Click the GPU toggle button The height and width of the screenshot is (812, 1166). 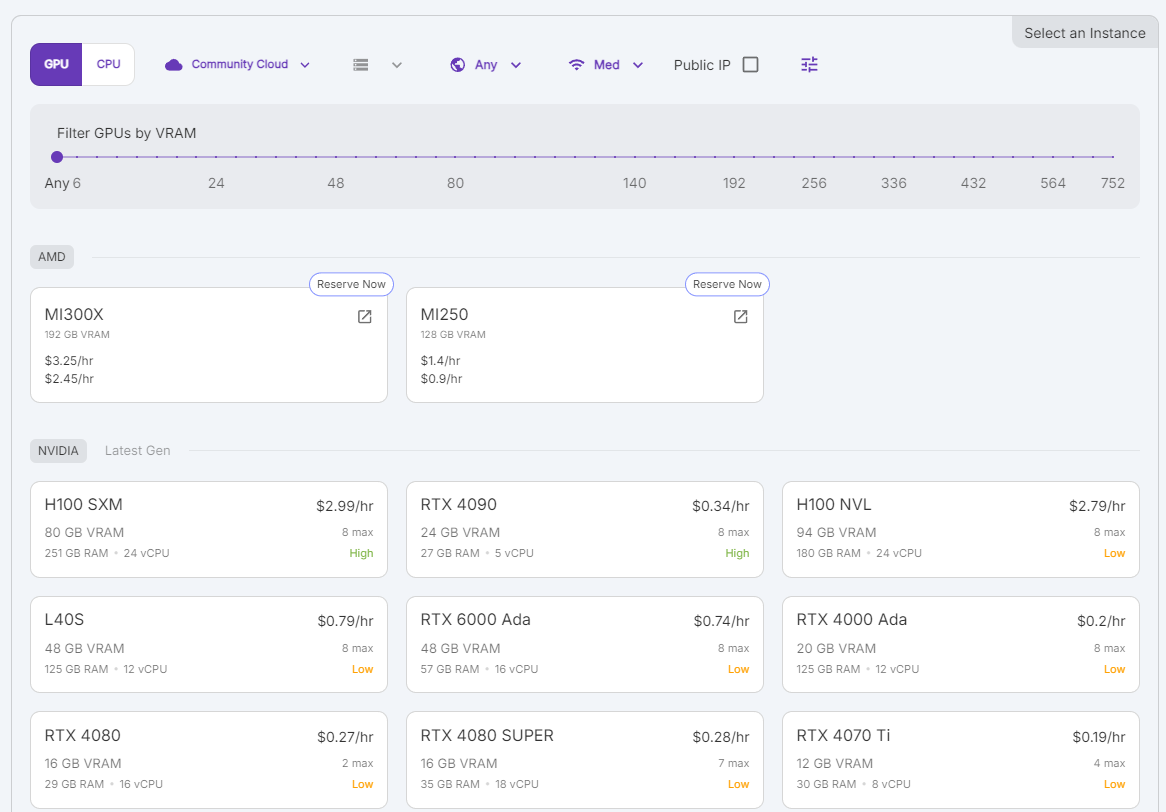coord(55,63)
